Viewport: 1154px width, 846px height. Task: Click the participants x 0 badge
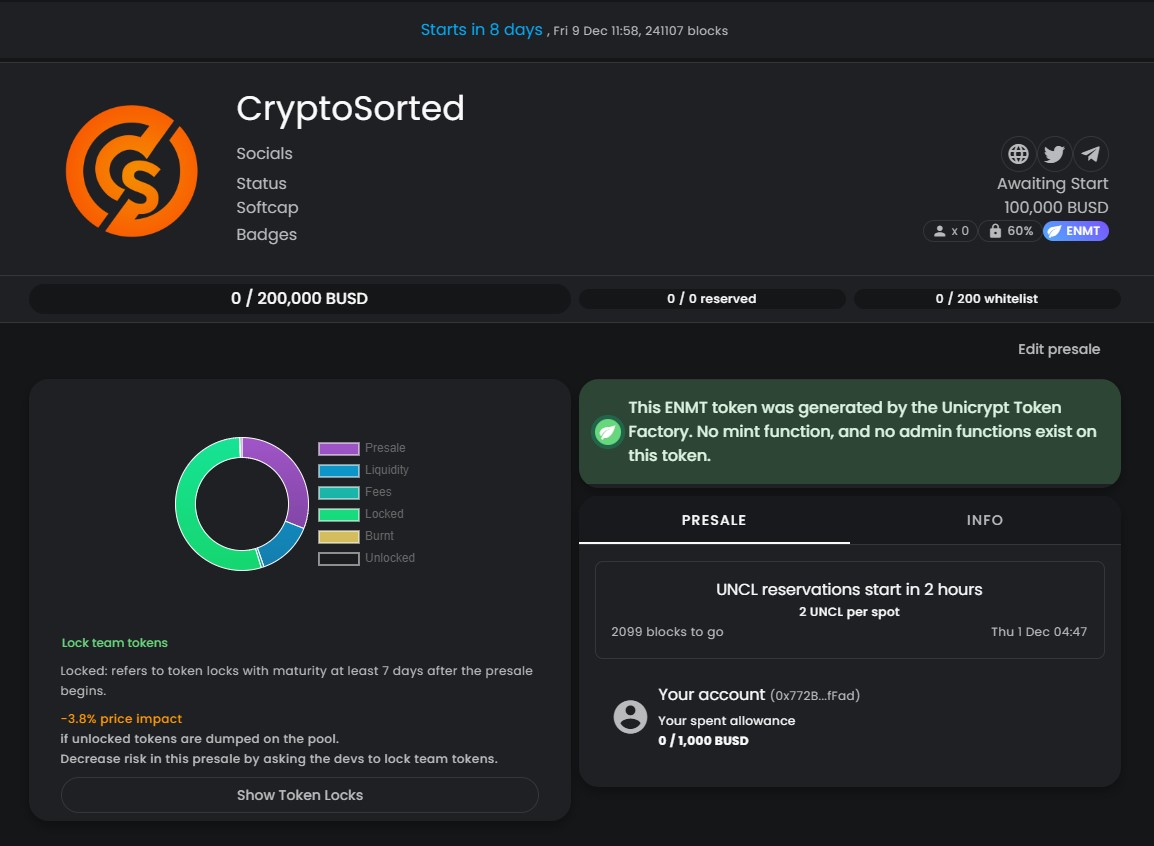pyautogui.click(x=950, y=231)
